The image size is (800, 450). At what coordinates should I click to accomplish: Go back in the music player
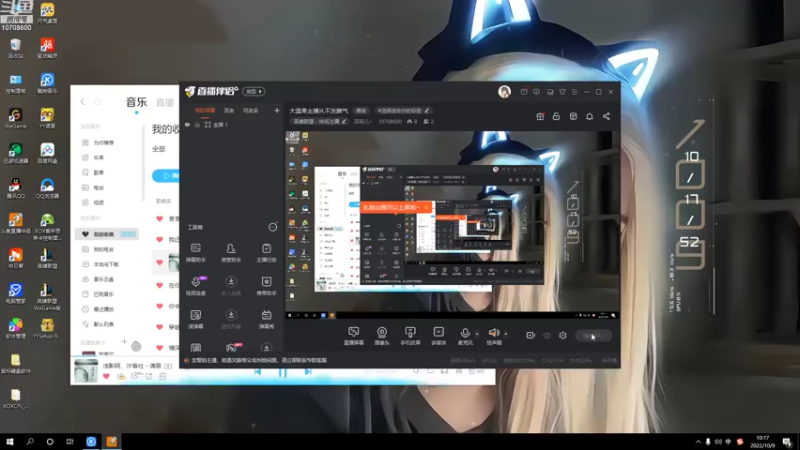tap(83, 102)
